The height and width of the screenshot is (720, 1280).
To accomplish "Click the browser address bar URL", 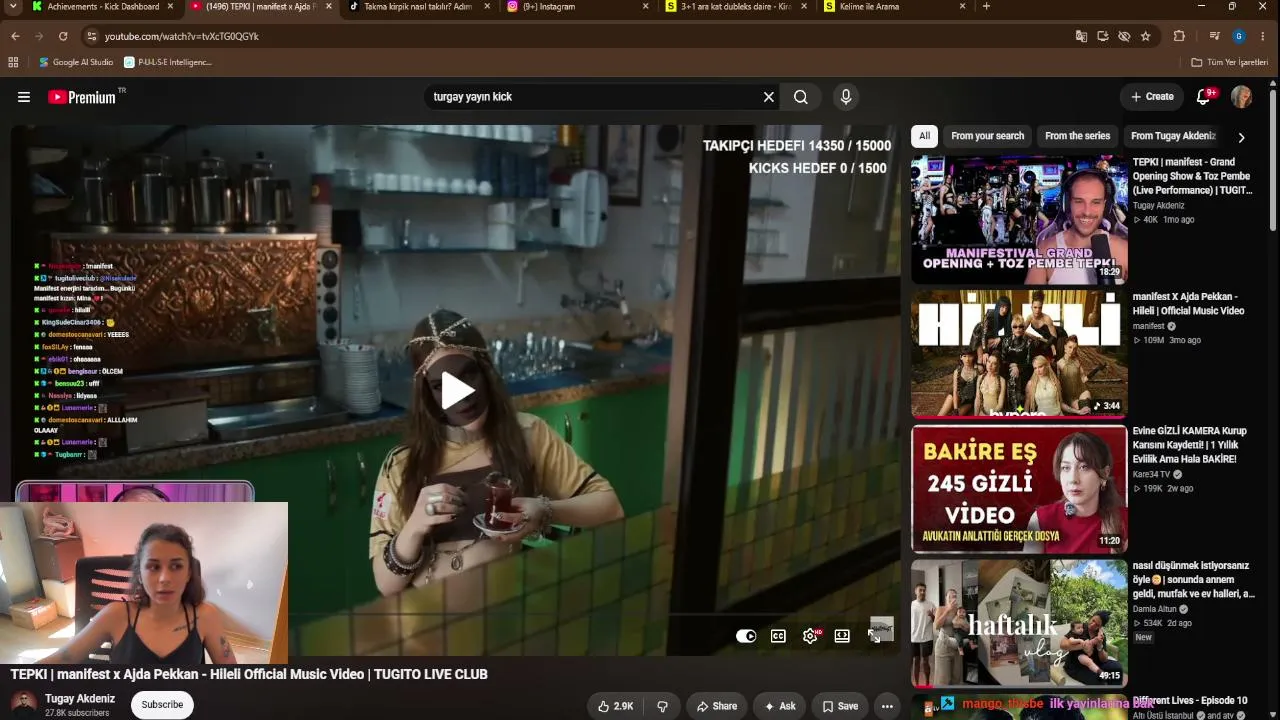I will (x=182, y=36).
